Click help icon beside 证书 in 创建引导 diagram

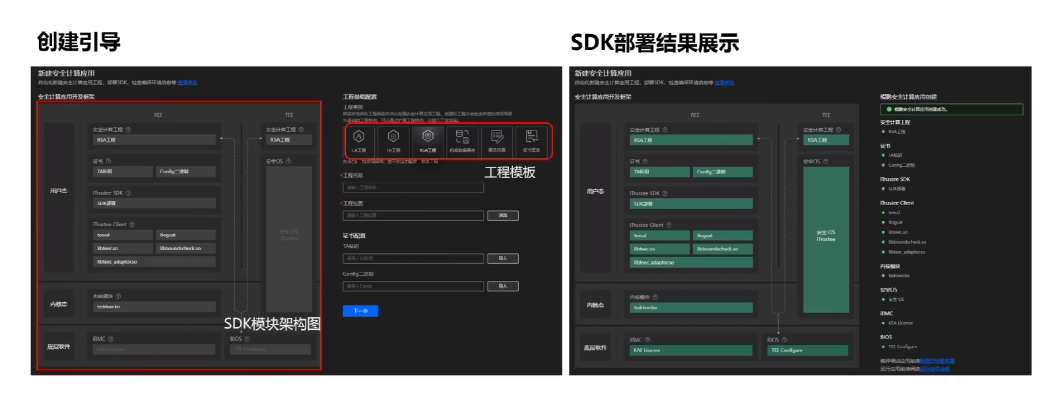point(107,162)
